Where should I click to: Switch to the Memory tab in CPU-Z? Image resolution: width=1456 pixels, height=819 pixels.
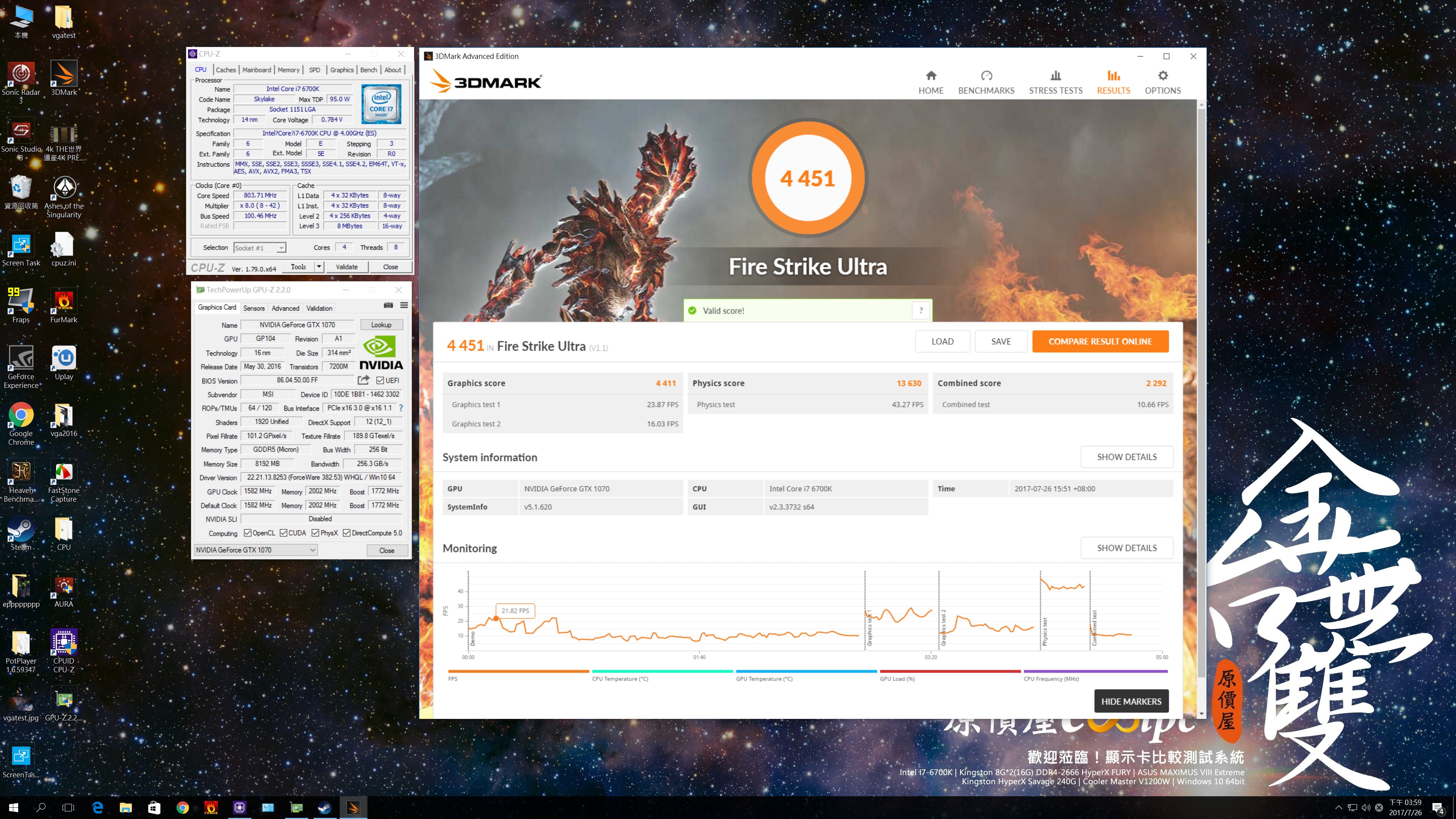[x=288, y=70]
